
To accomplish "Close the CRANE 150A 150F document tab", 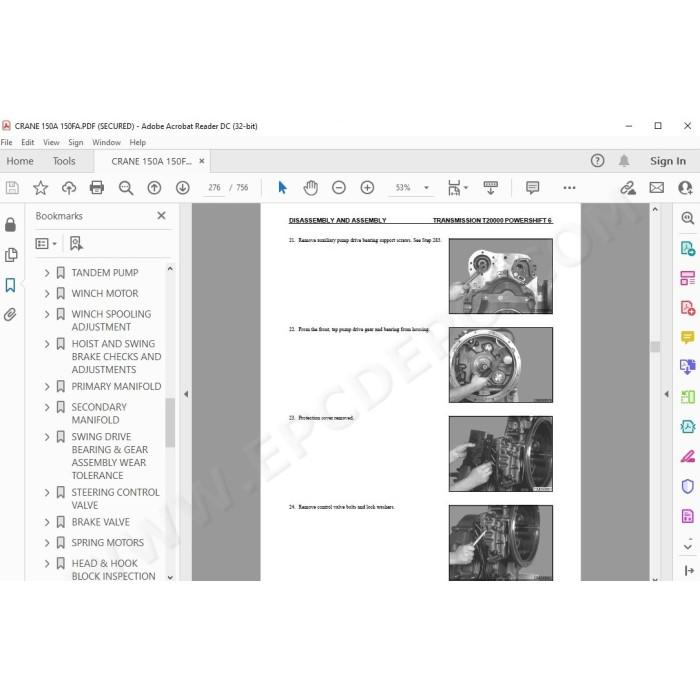I will point(202,161).
